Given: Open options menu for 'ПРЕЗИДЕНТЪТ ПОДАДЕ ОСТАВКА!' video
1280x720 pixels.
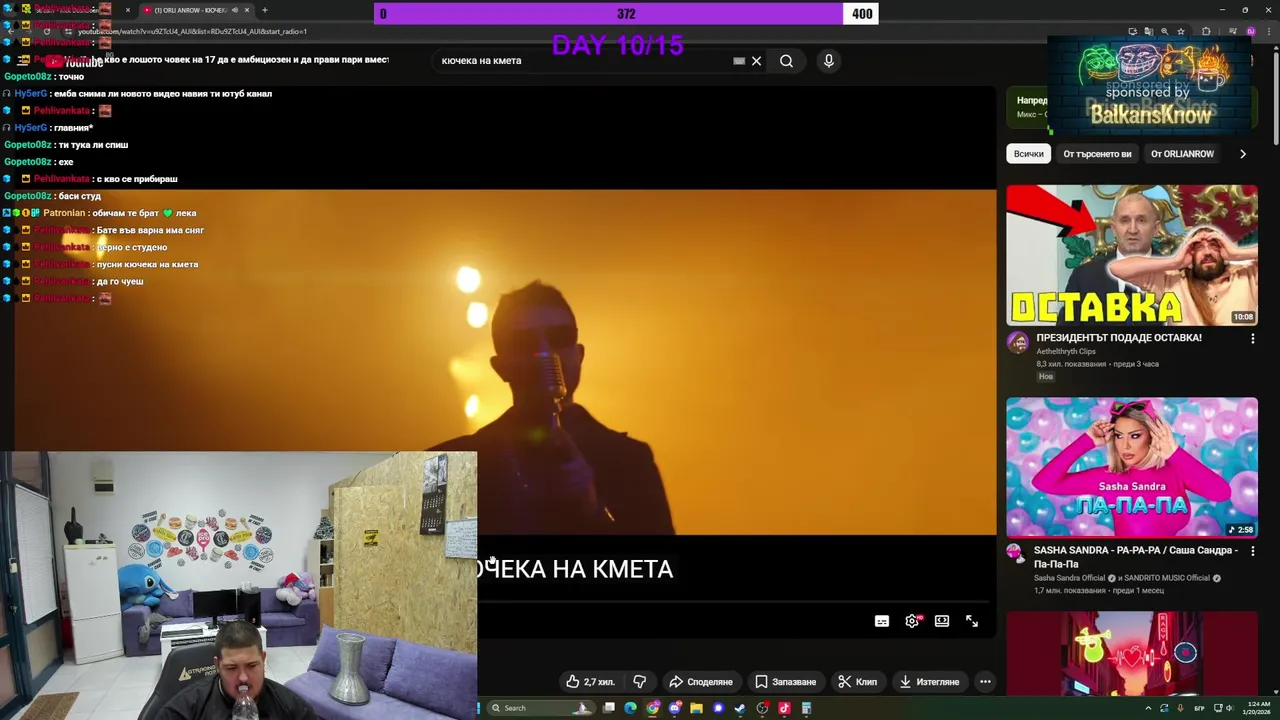Looking at the screenshot, I should [x=1252, y=339].
